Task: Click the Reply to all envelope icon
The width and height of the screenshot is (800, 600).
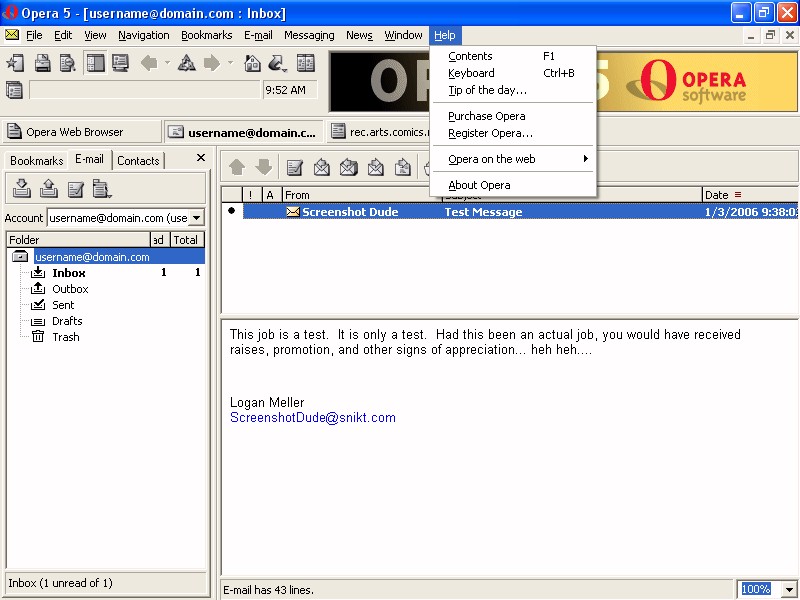Action: coord(349,167)
